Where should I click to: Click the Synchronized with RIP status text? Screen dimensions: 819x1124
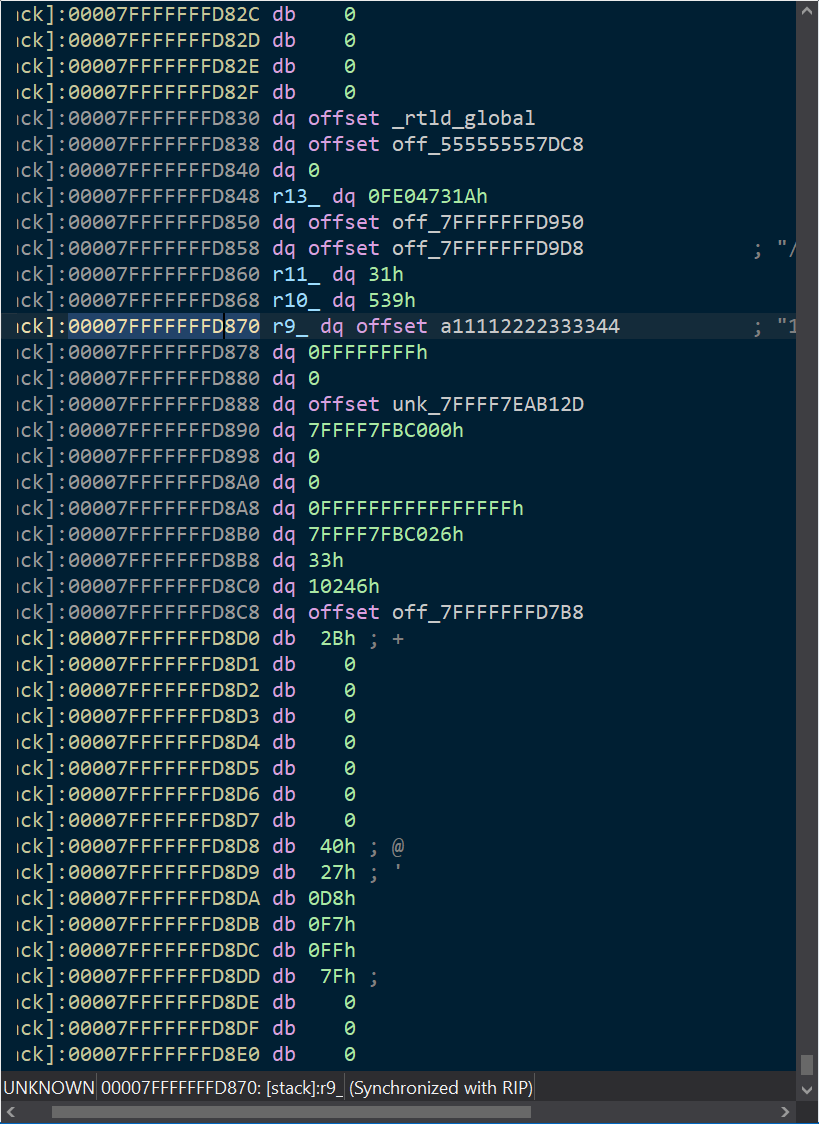point(441,1088)
